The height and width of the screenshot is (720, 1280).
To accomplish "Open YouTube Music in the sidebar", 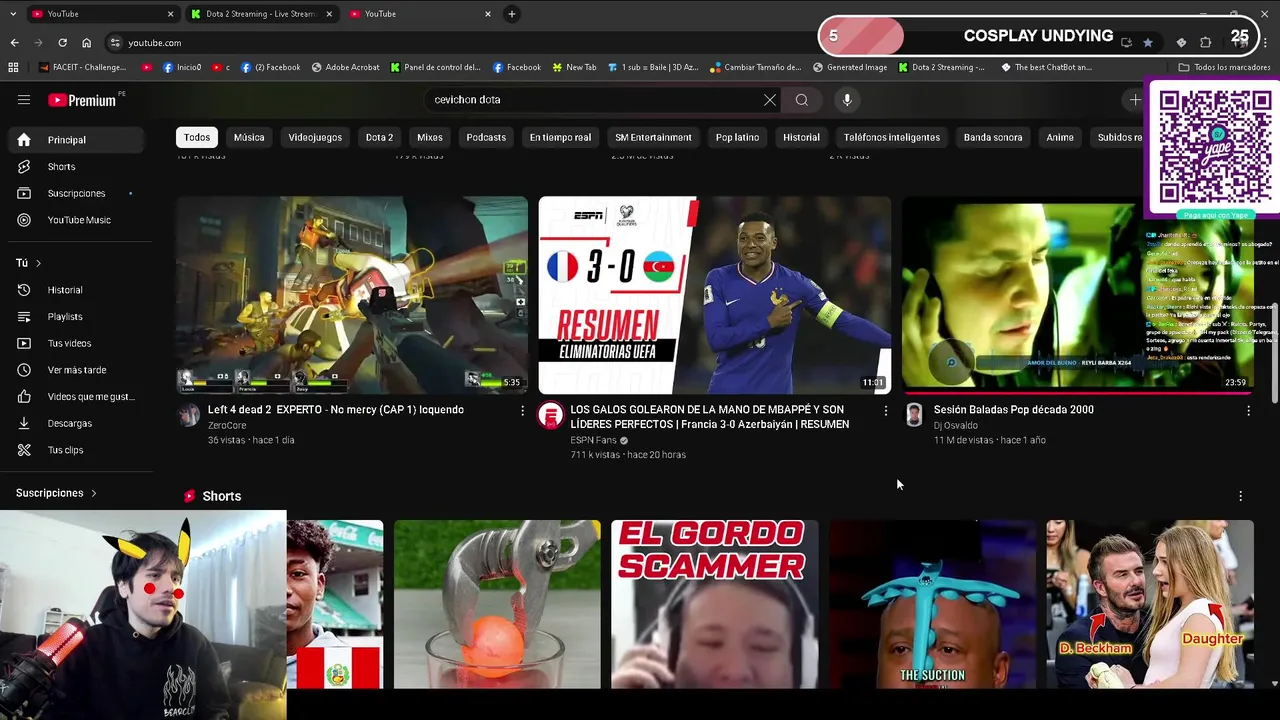I will 76,220.
